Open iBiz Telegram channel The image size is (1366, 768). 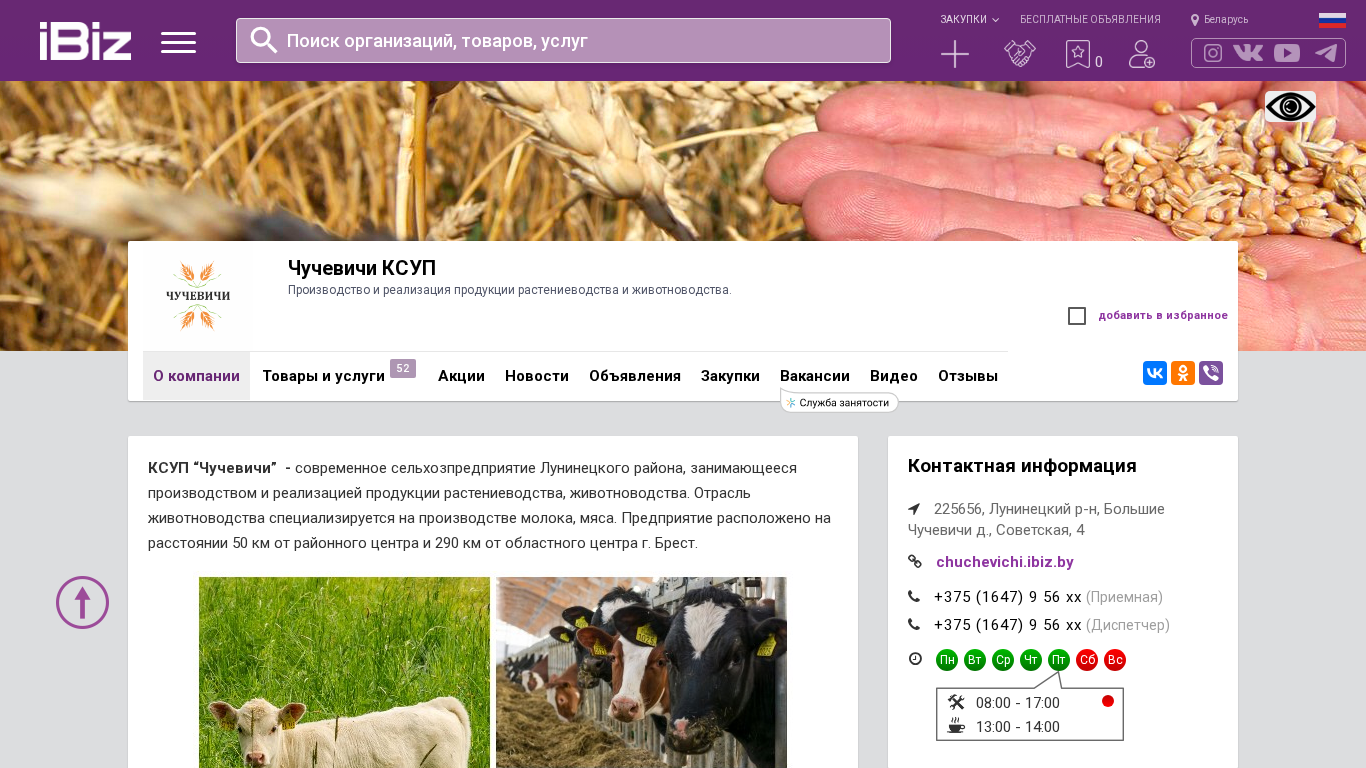(1326, 53)
